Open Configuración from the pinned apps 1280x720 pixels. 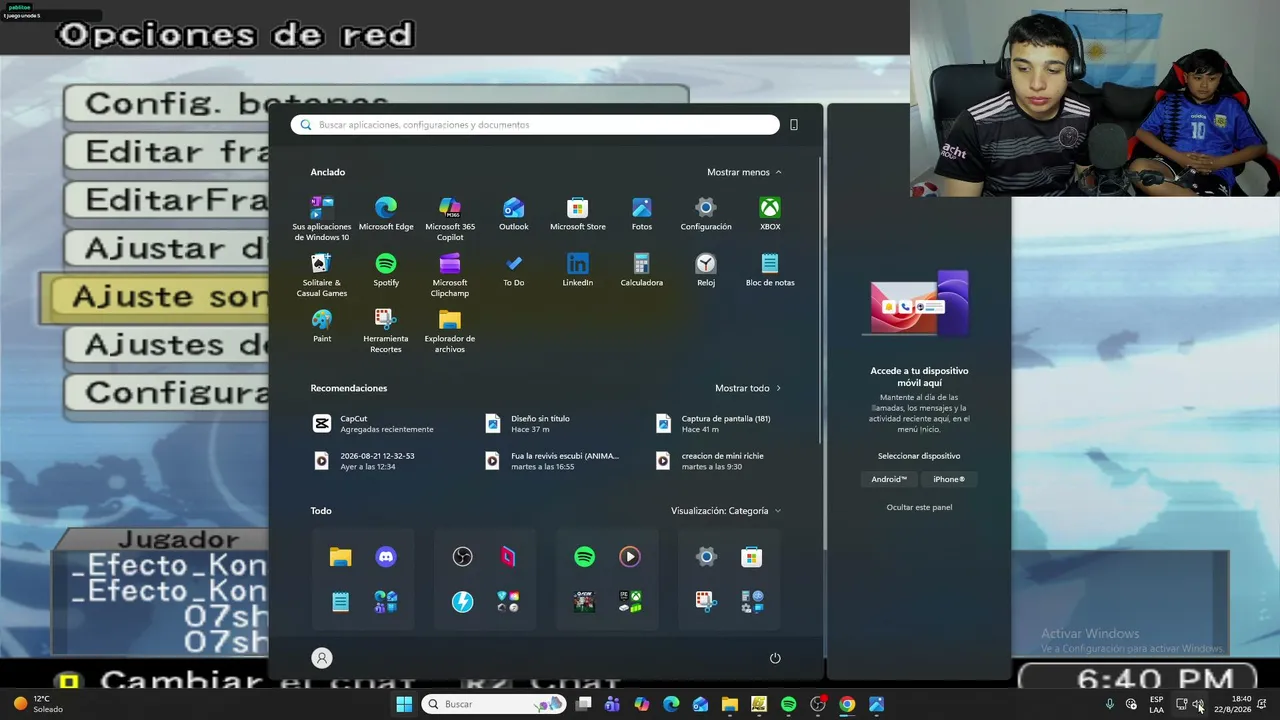(706, 214)
